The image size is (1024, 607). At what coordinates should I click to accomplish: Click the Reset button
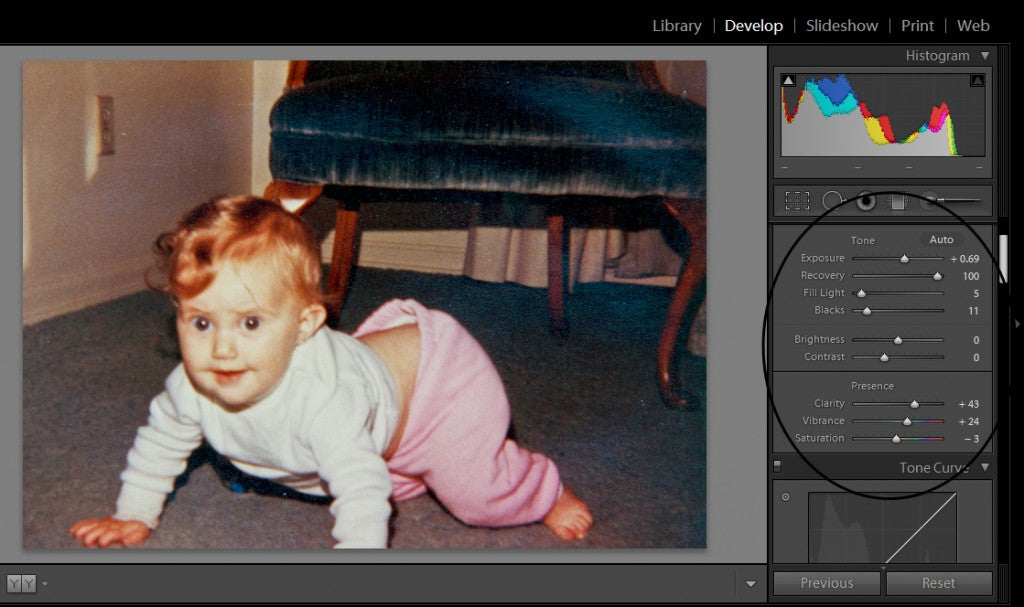pos(938,583)
